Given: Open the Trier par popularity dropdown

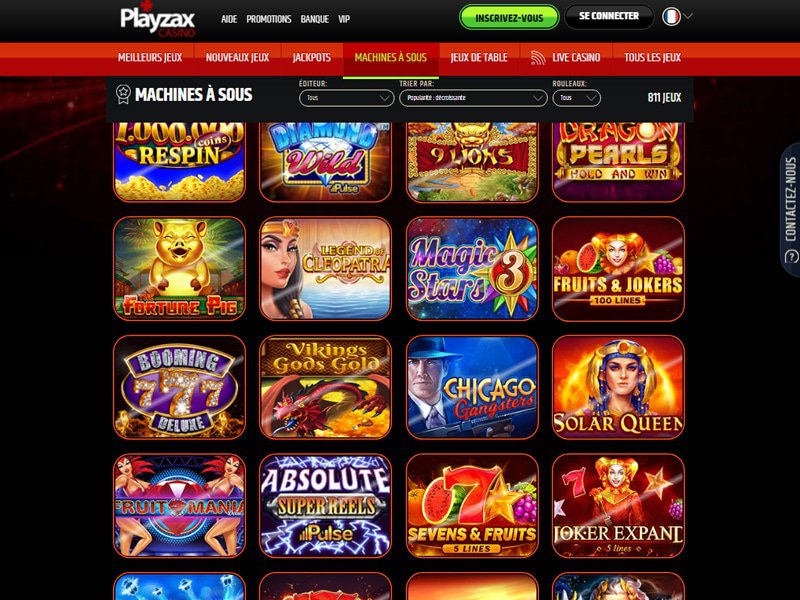Looking at the screenshot, I should tap(473, 98).
